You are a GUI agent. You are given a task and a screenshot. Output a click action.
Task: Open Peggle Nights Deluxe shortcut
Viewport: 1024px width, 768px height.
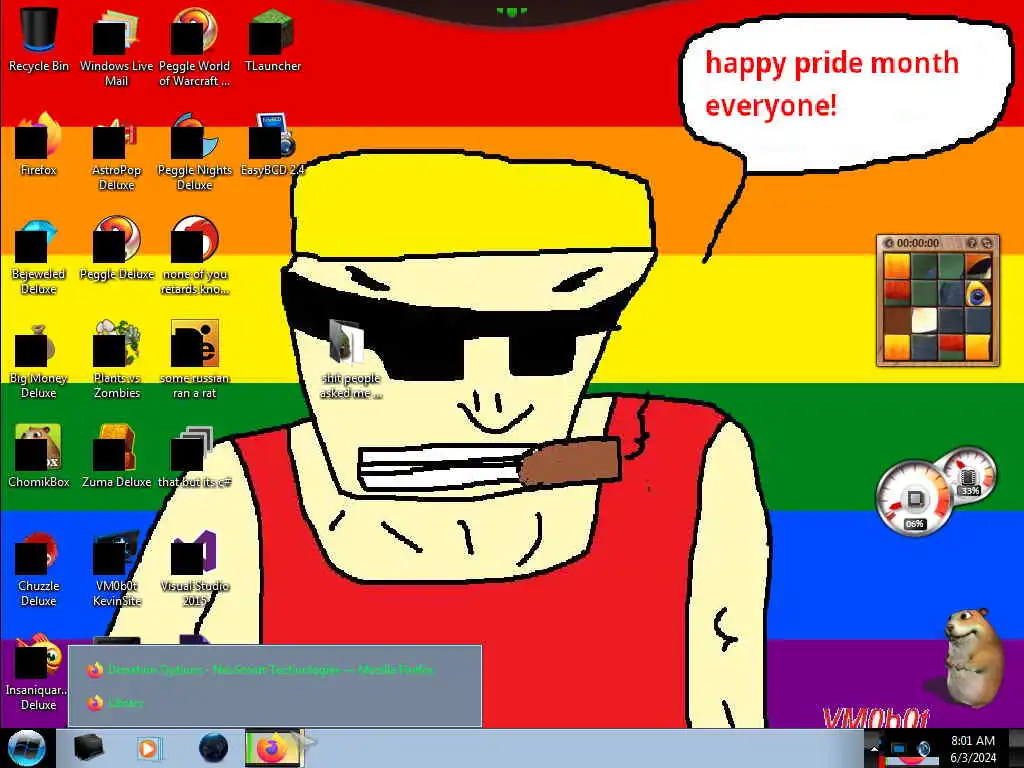(x=195, y=152)
